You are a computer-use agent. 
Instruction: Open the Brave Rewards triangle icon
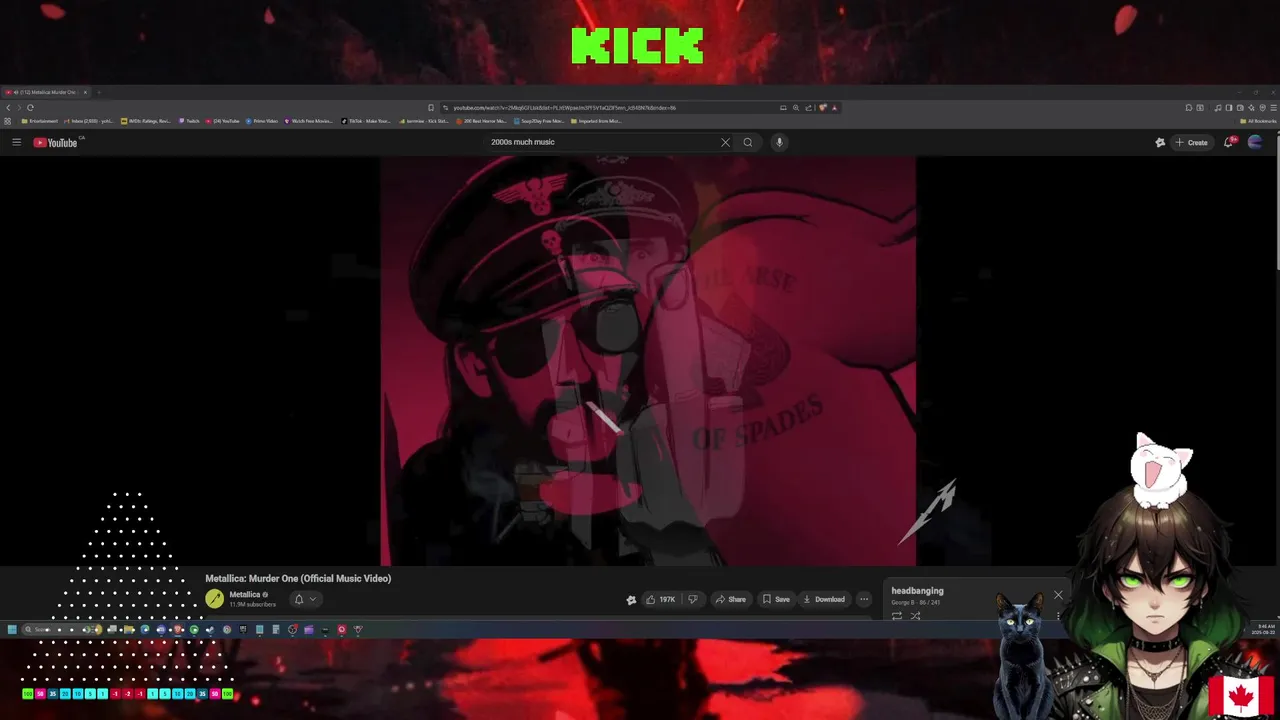coord(834,107)
